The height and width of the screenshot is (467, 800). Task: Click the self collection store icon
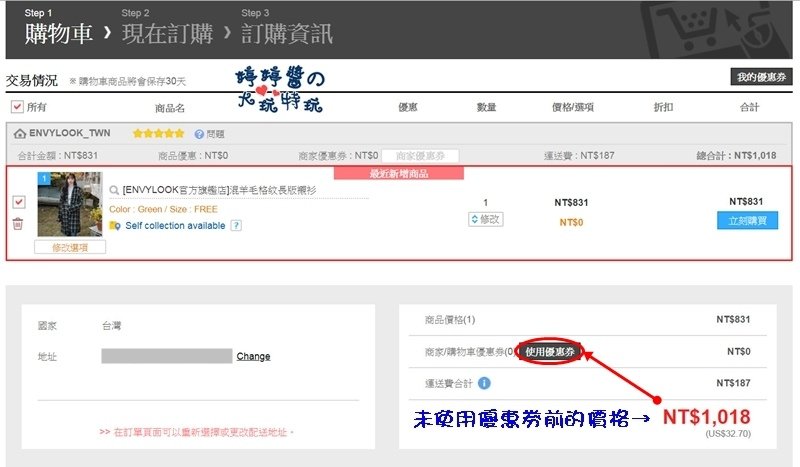pos(115,226)
